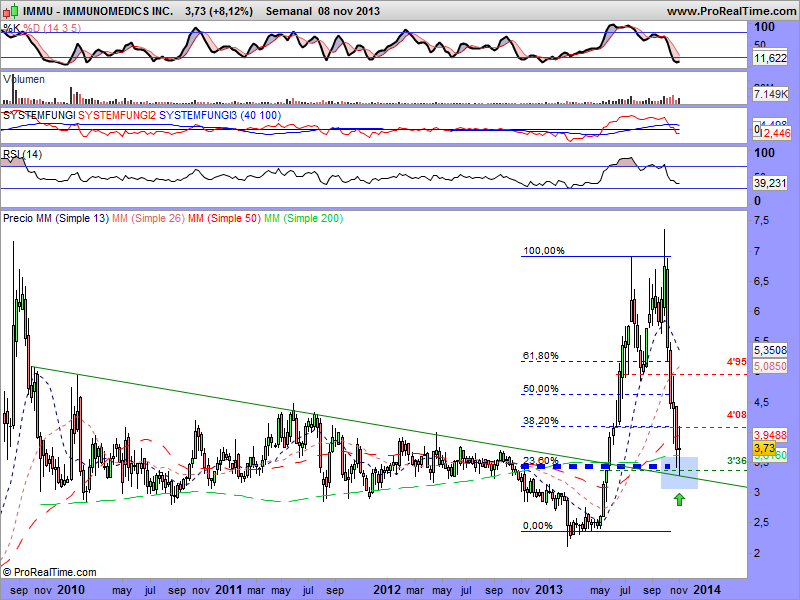Select the 0,00% Fibonacci level label
This screenshot has width=800, height=600.
click(x=538, y=526)
